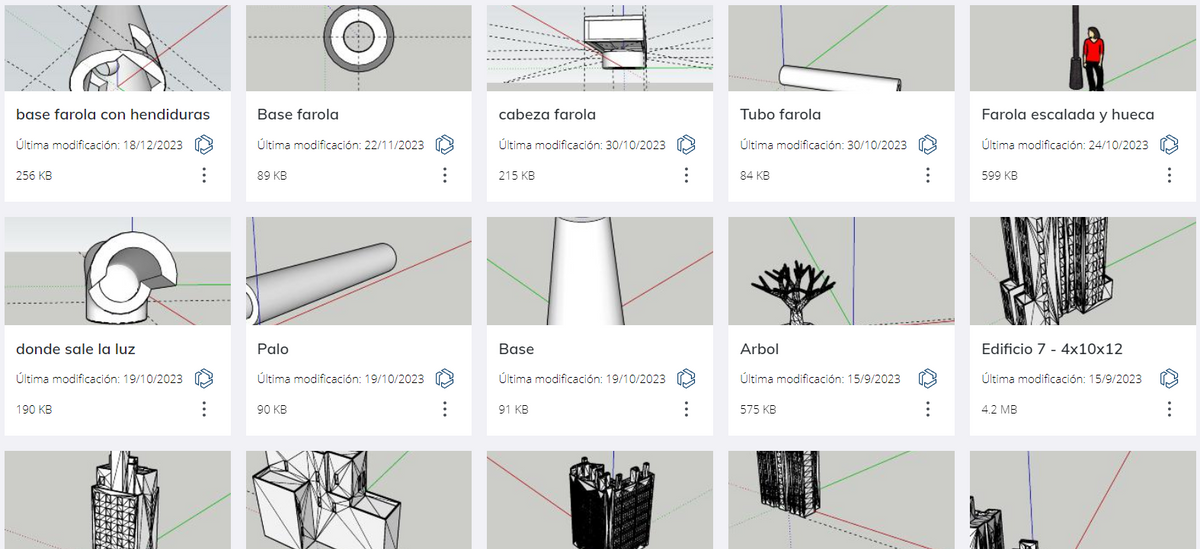The image size is (1200, 549).
Task: Open three-dot menu for Edificio 7 - 4x10x12
Action: (x=1169, y=409)
